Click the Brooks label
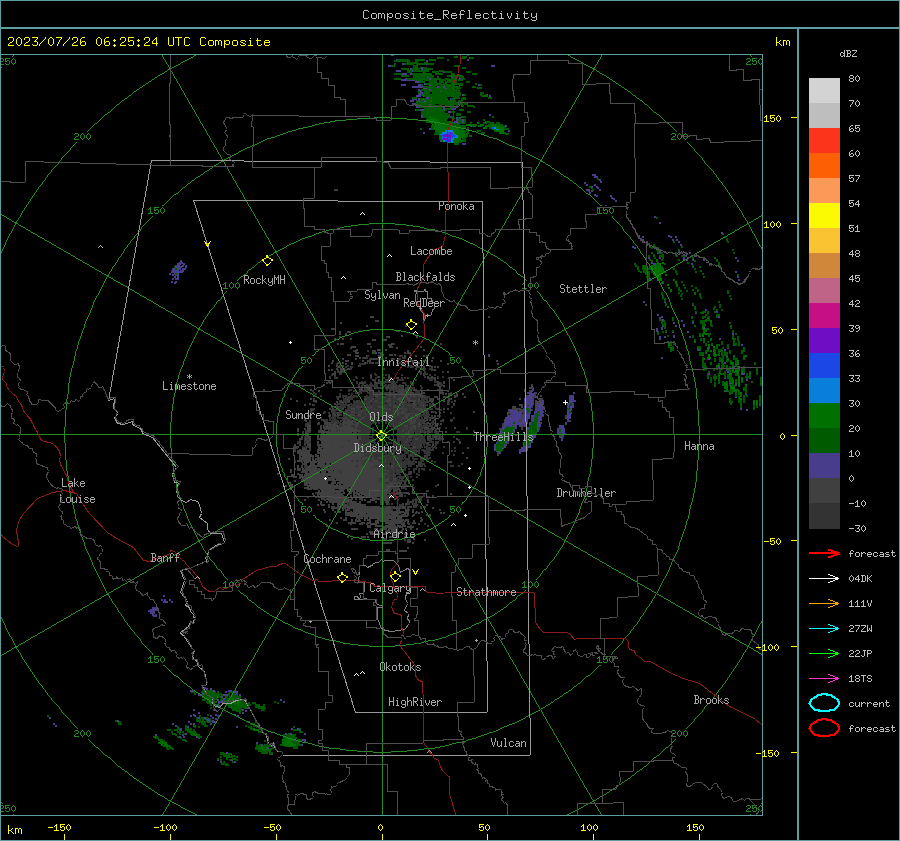 tap(711, 700)
